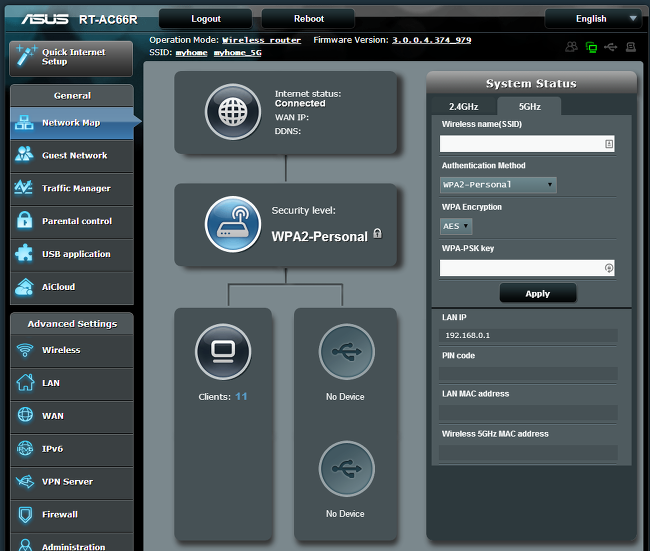Click the guest network status icon
The image size is (650, 551).
point(571,47)
